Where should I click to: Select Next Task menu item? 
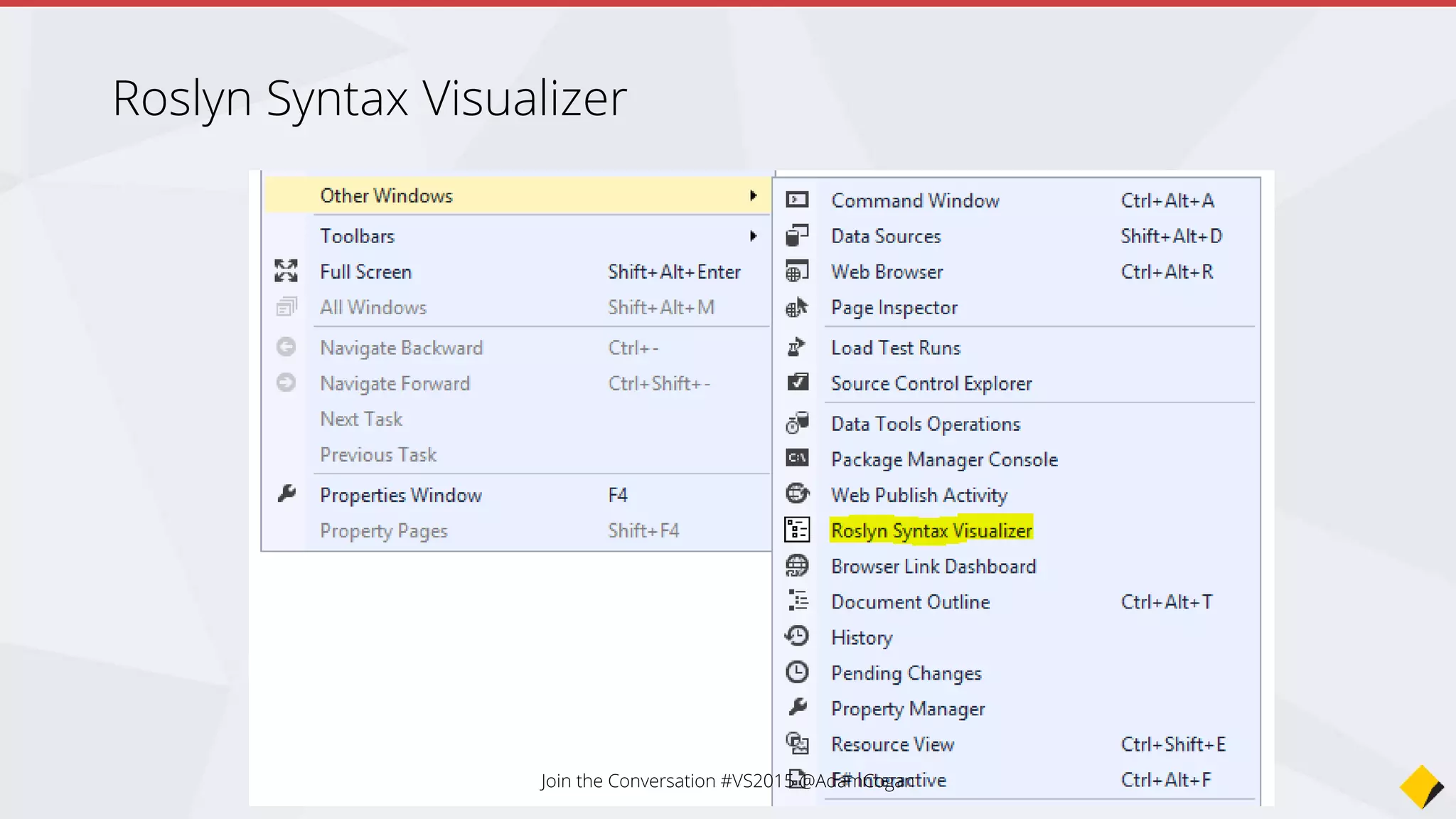[518, 419]
